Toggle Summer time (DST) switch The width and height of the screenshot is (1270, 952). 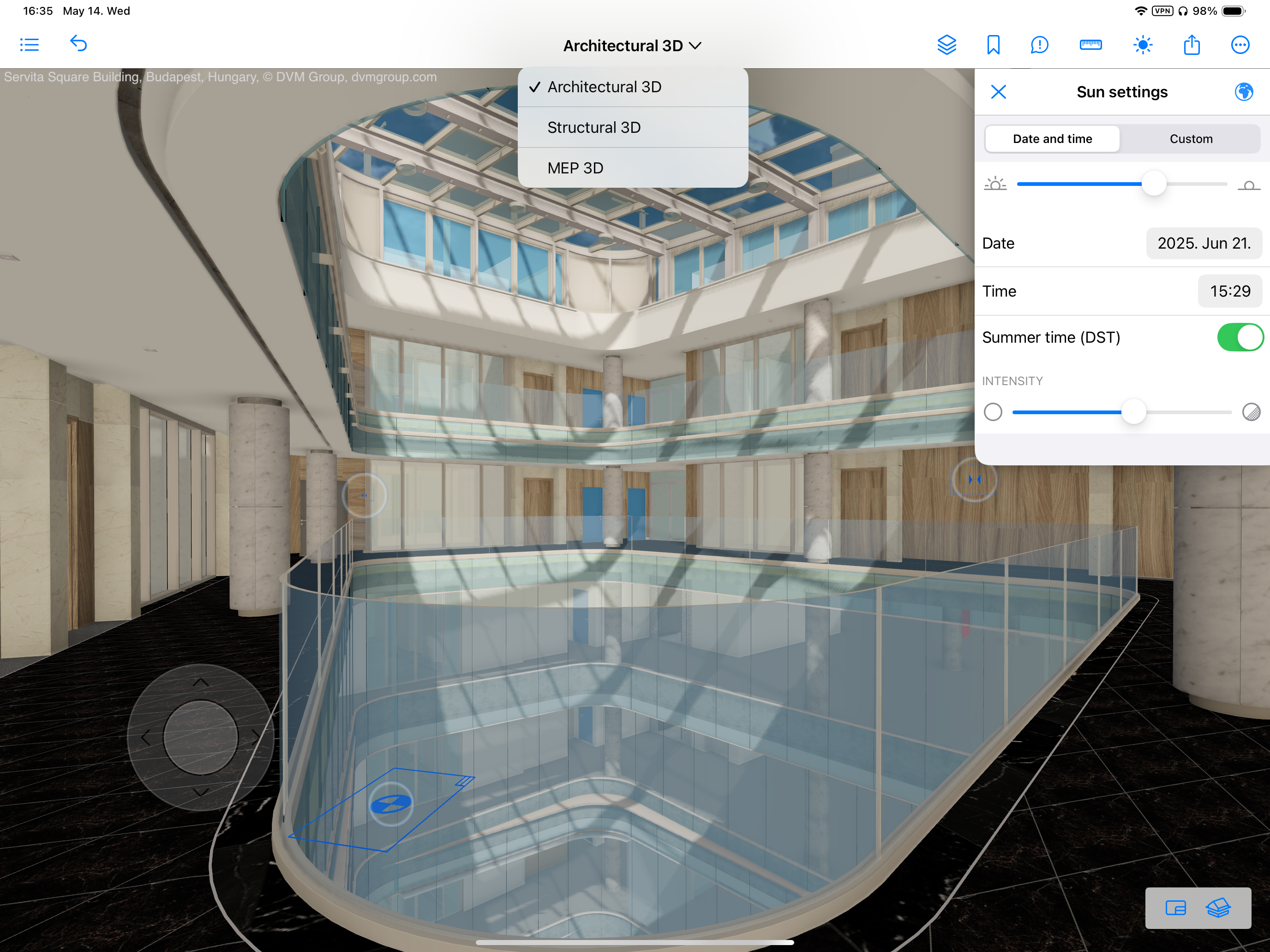[1239, 338]
